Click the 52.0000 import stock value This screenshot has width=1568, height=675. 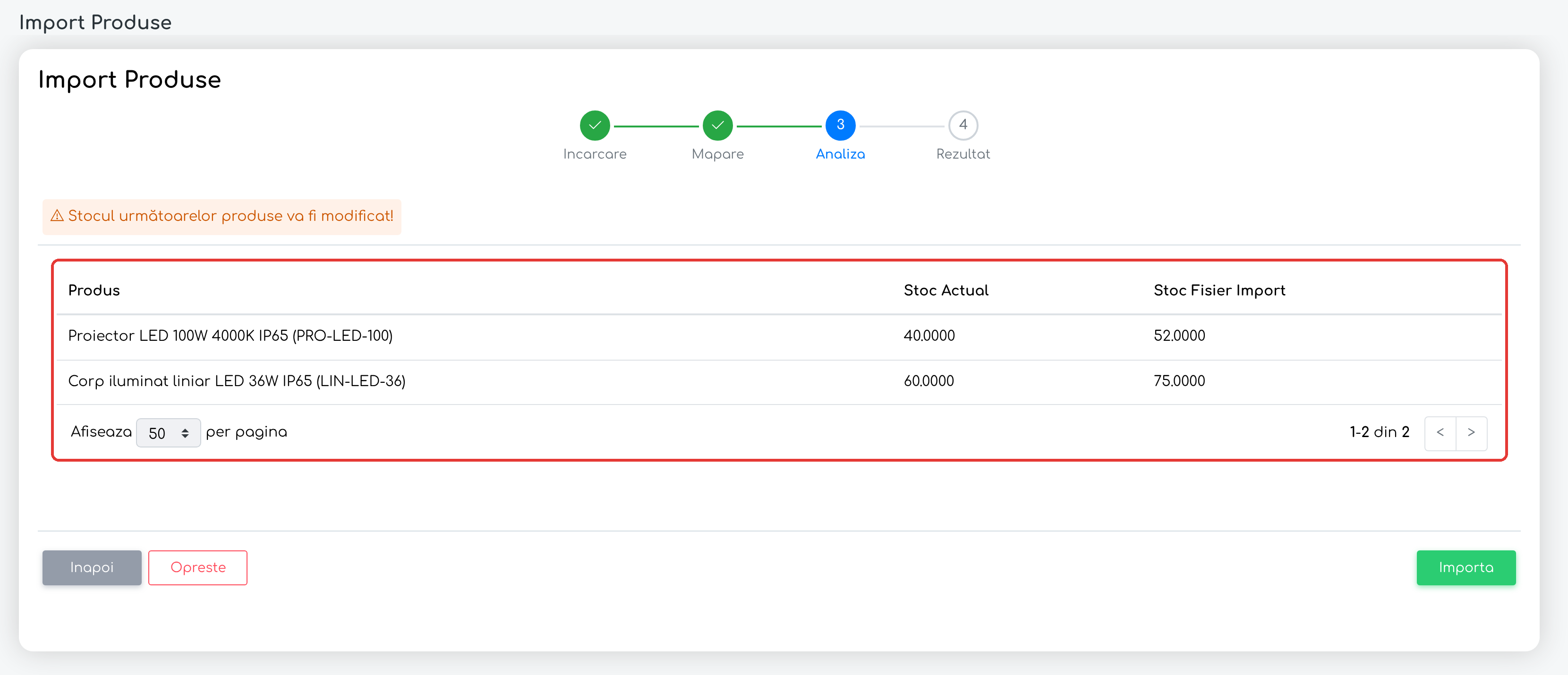point(1179,336)
